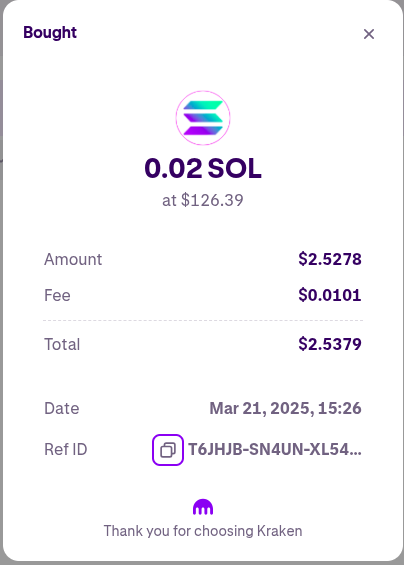This screenshot has height=565, width=404.
Task: Click the Bought title text
Action: pos(50,33)
